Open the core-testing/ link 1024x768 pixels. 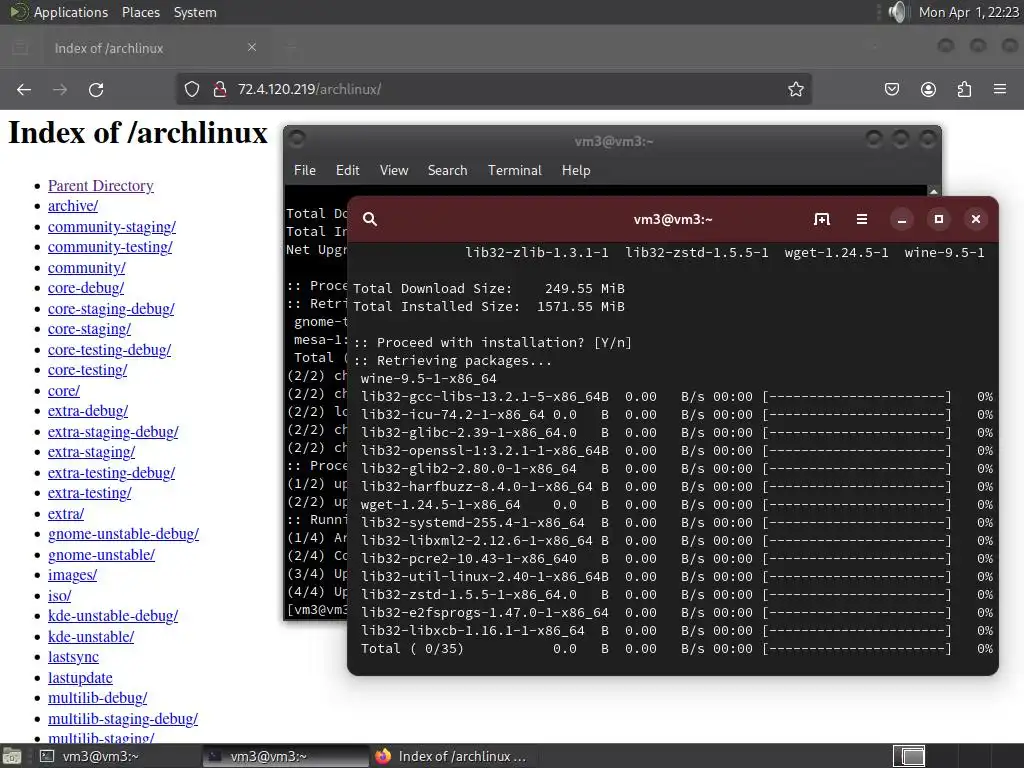click(88, 370)
